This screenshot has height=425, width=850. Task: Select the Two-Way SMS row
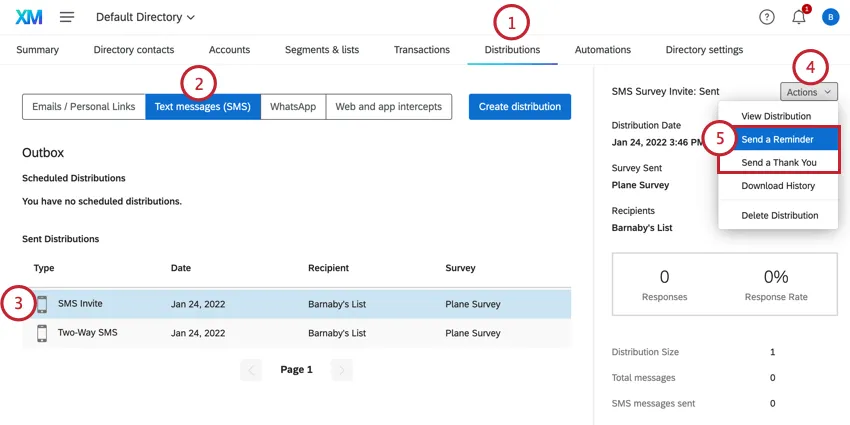coord(300,333)
